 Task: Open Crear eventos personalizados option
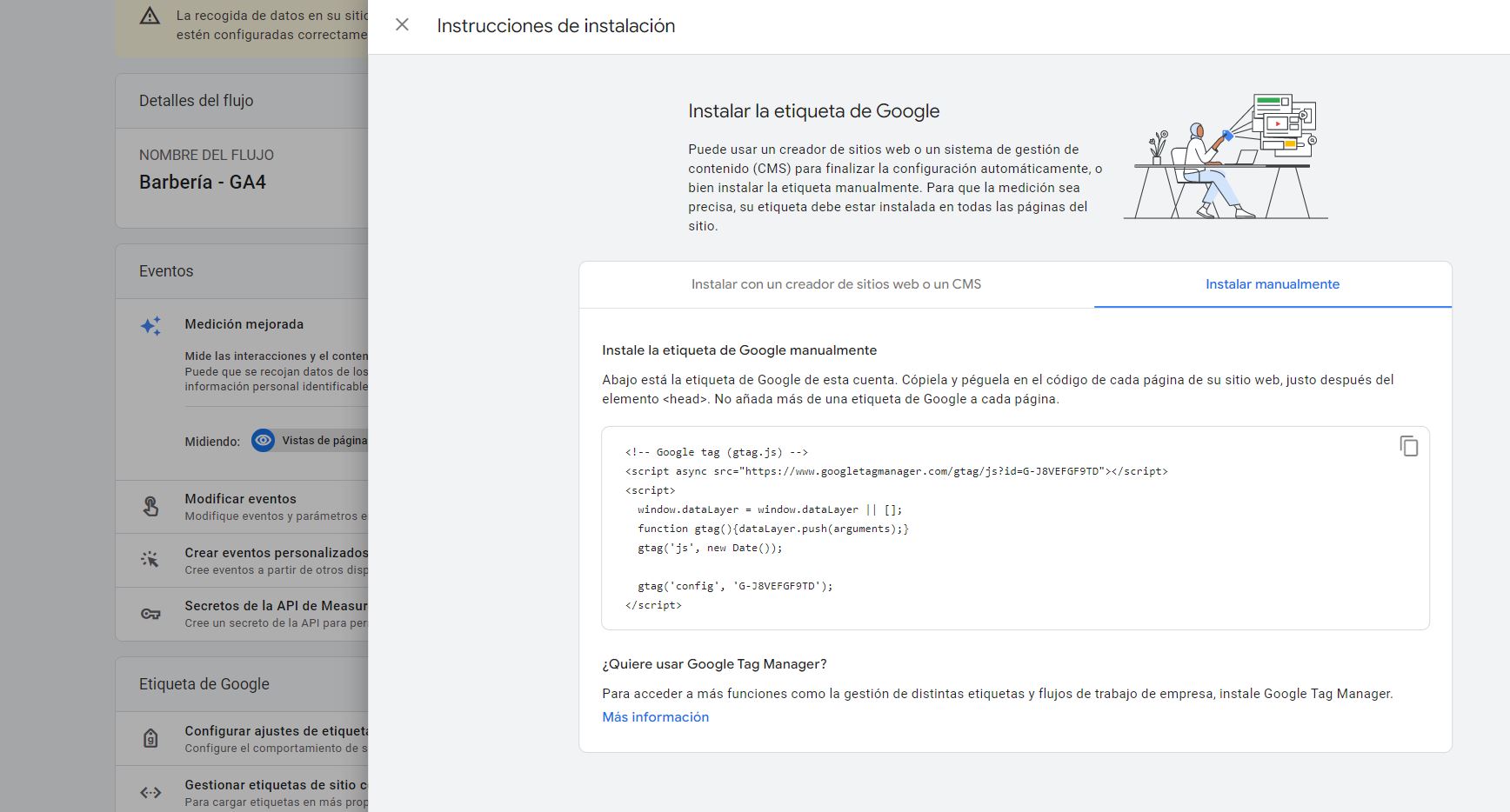tap(276, 553)
